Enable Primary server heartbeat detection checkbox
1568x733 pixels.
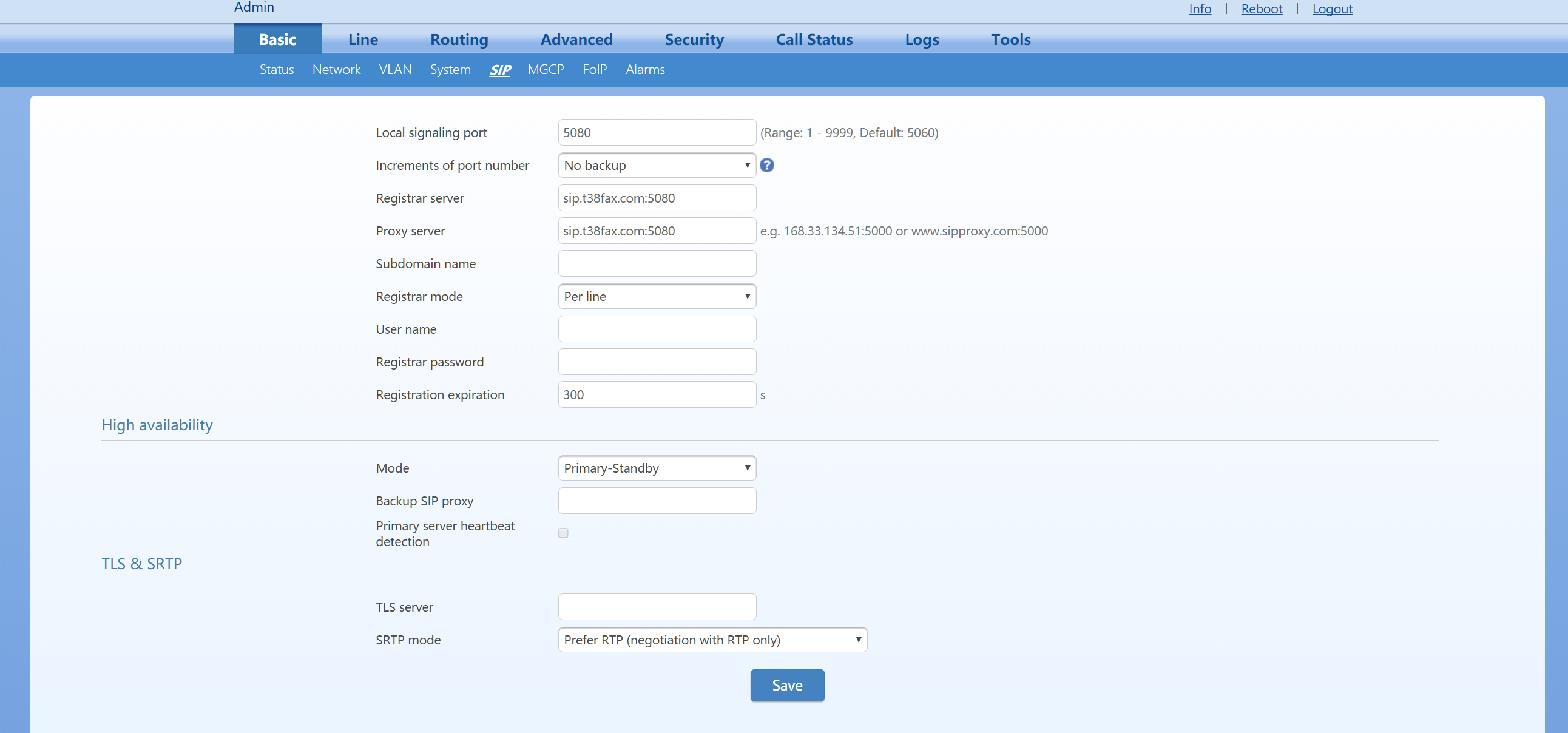pyautogui.click(x=563, y=533)
